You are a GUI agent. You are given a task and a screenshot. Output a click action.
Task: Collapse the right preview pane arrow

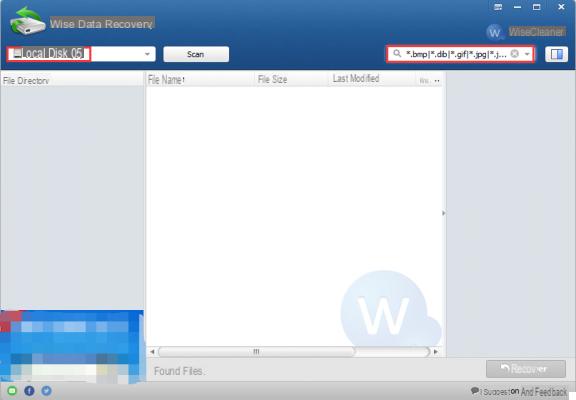pyautogui.click(x=444, y=213)
